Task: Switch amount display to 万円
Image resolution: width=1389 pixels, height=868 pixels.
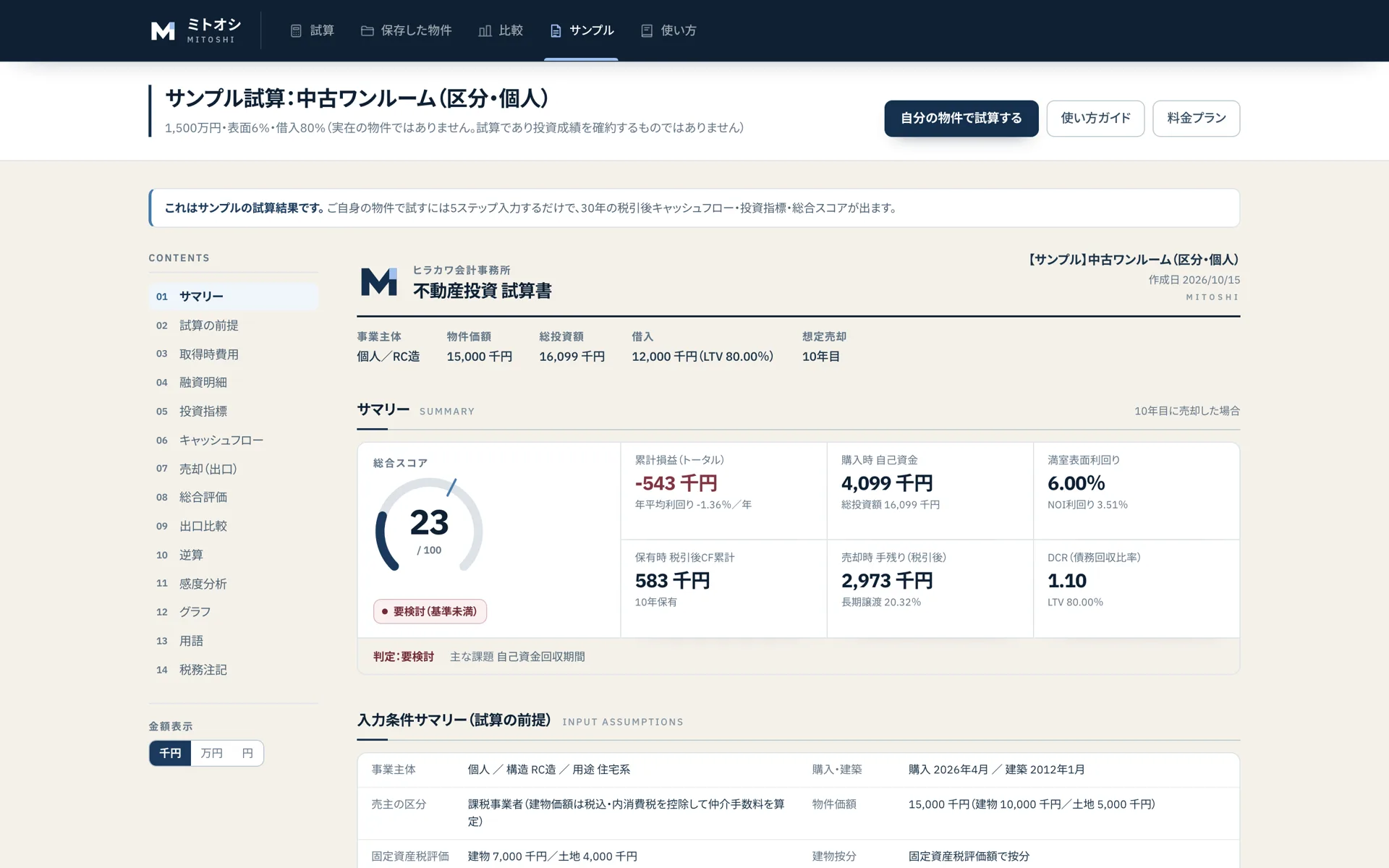Action: pyautogui.click(x=211, y=753)
